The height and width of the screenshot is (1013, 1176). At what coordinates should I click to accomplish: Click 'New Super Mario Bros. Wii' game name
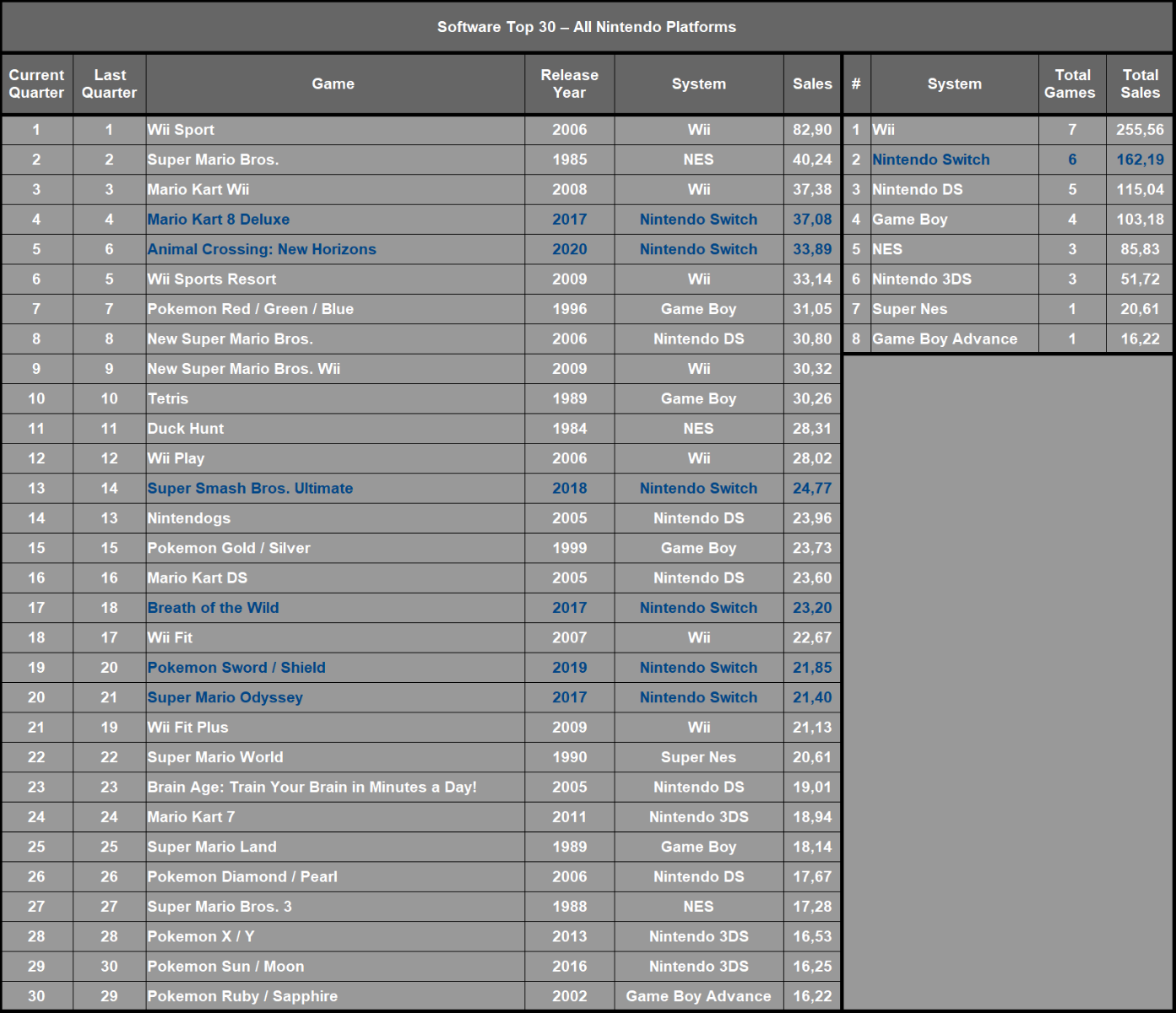pos(244,369)
